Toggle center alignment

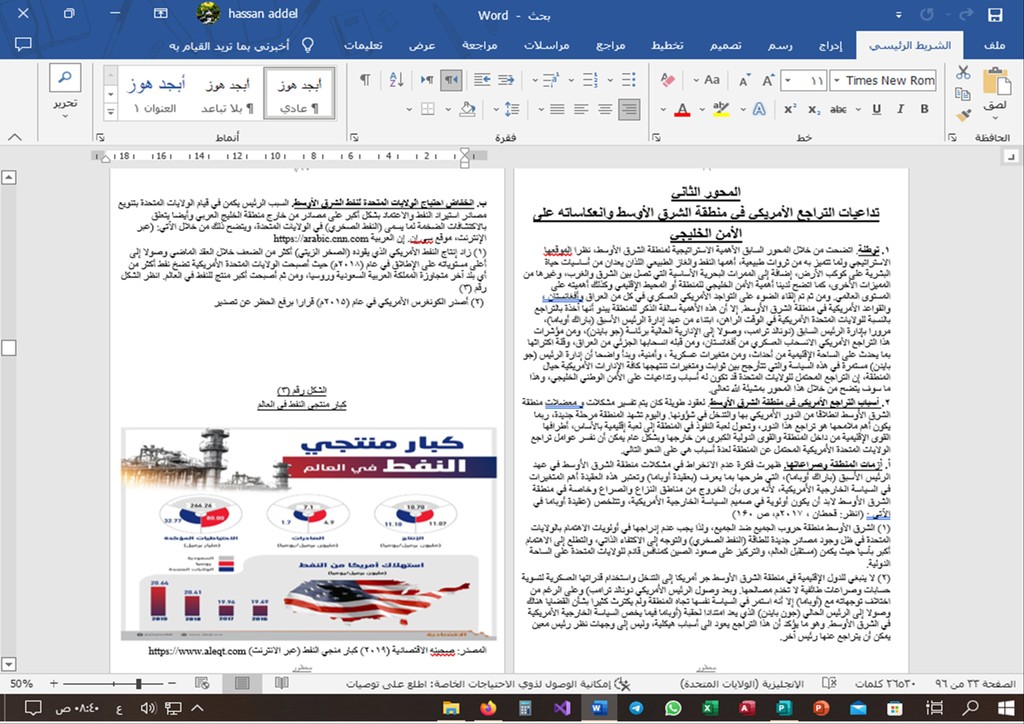click(x=605, y=109)
